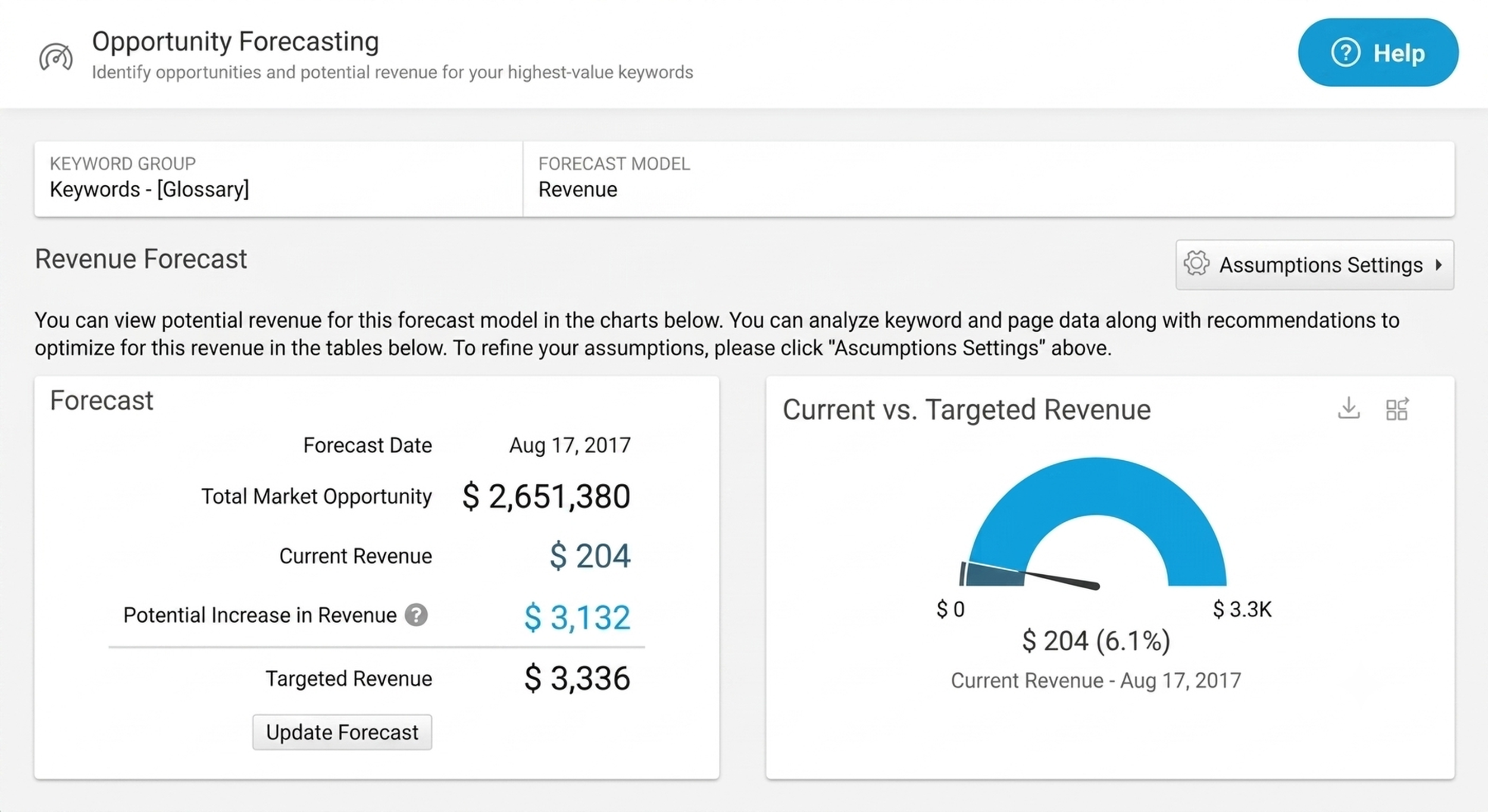Click the Potential Increase in Revenue help icon
This screenshot has width=1488, height=812.
point(416,615)
